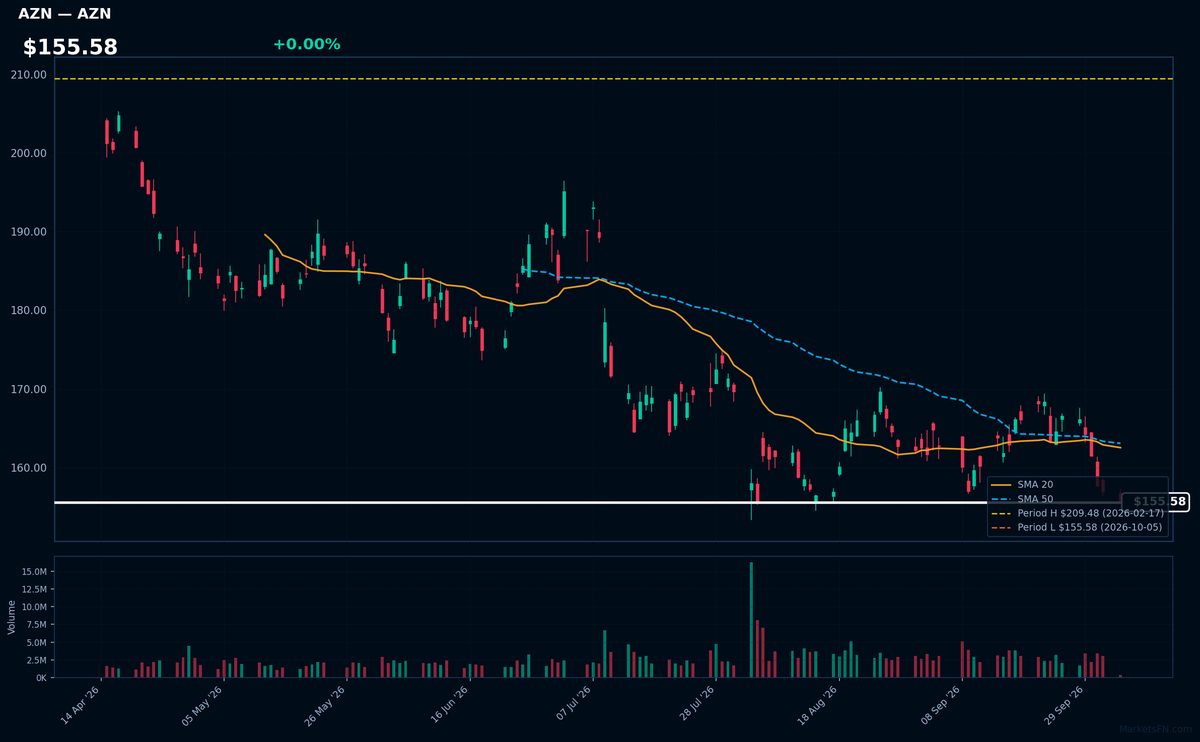The width and height of the screenshot is (1200, 742).
Task: Click the Period H $209.48 legend entry
Action: pos(1077,512)
